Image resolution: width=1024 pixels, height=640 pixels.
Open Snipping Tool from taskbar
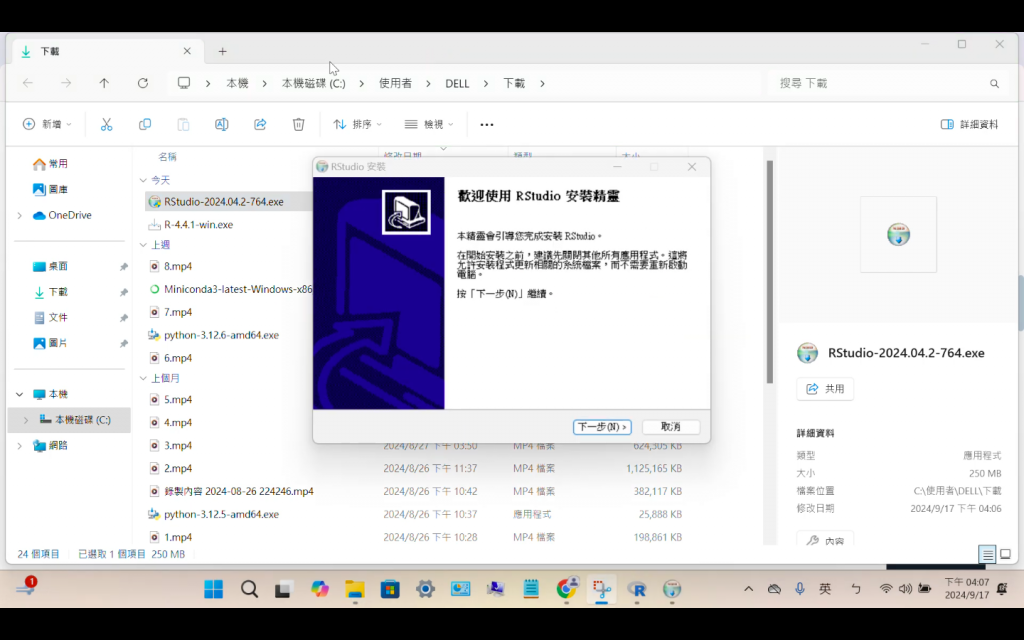pyautogui.click(x=601, y=589)
